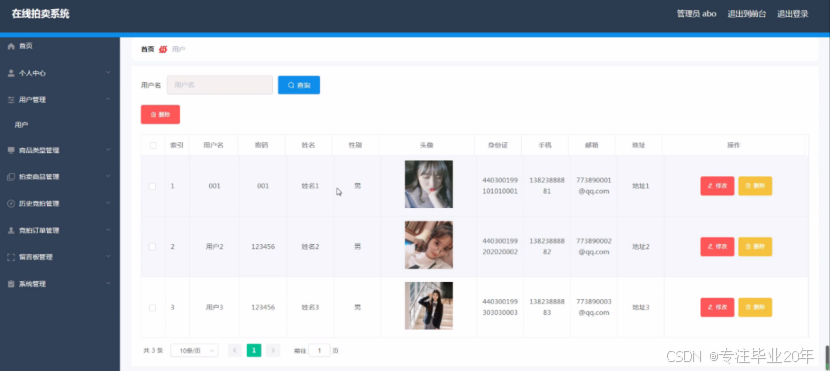Click yellow 删除 button for 用户3

755,307
